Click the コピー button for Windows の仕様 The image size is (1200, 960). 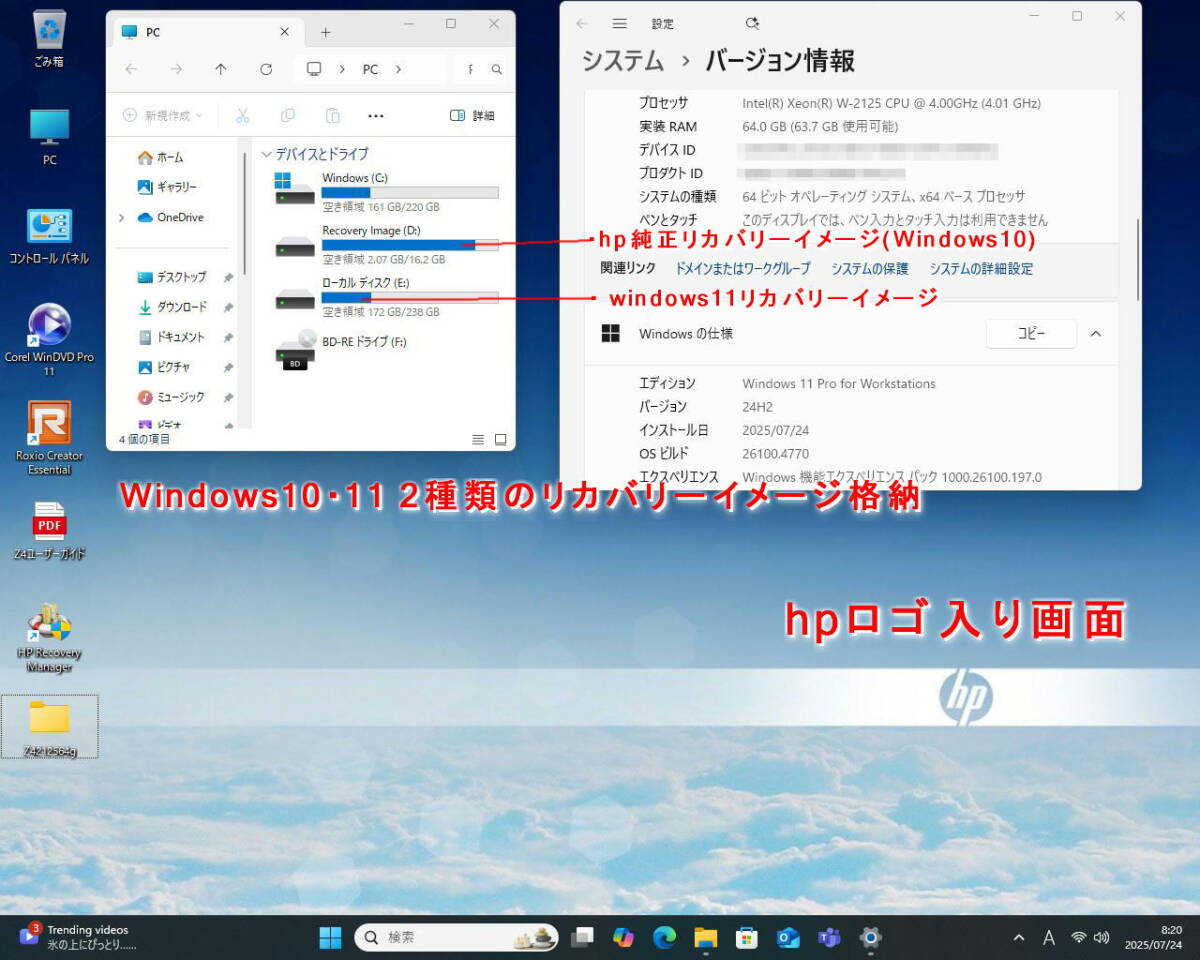tap(1031, 333)
